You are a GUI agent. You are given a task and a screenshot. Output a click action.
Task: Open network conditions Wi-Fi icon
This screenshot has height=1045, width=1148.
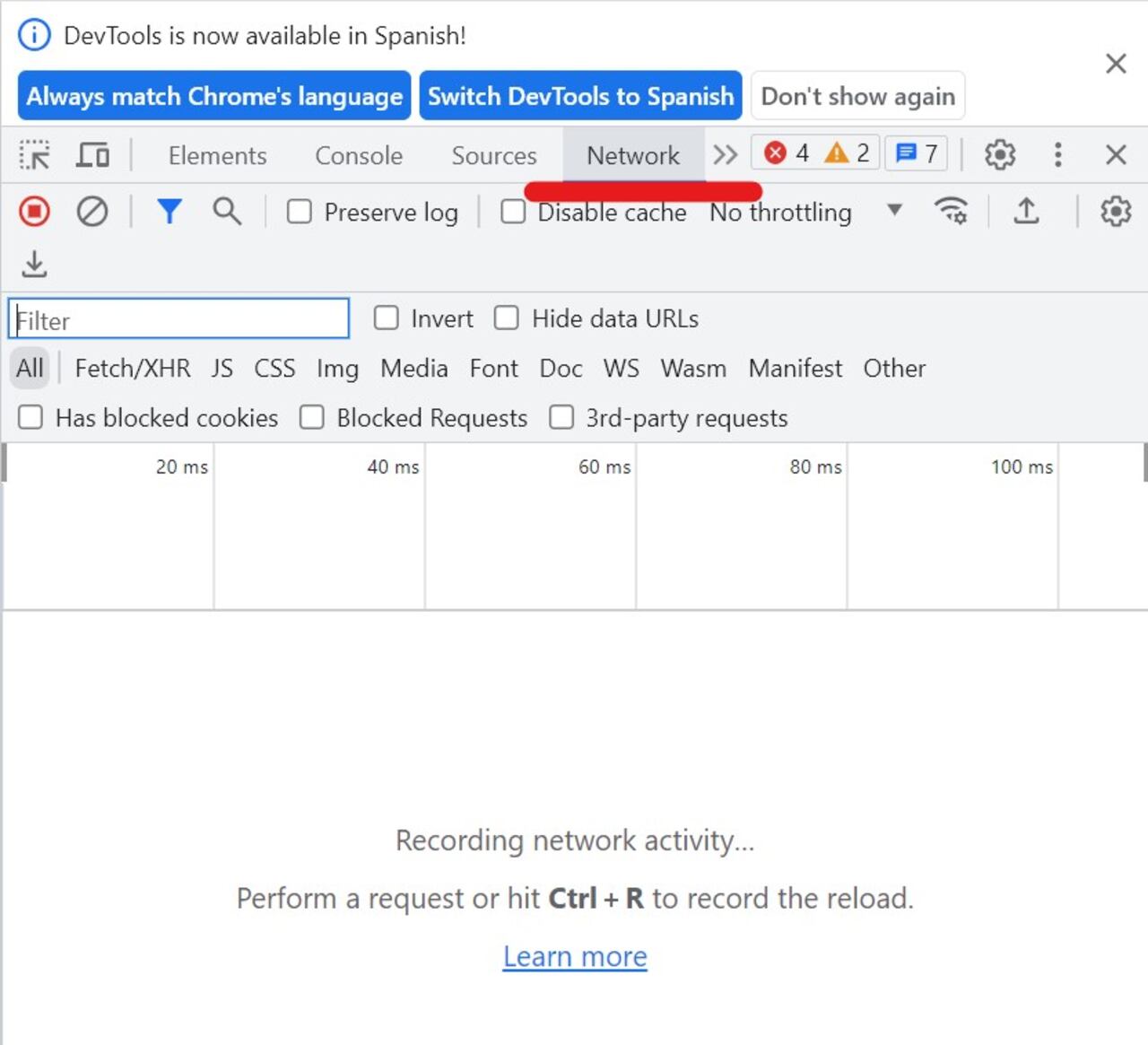tap(951, 212)
